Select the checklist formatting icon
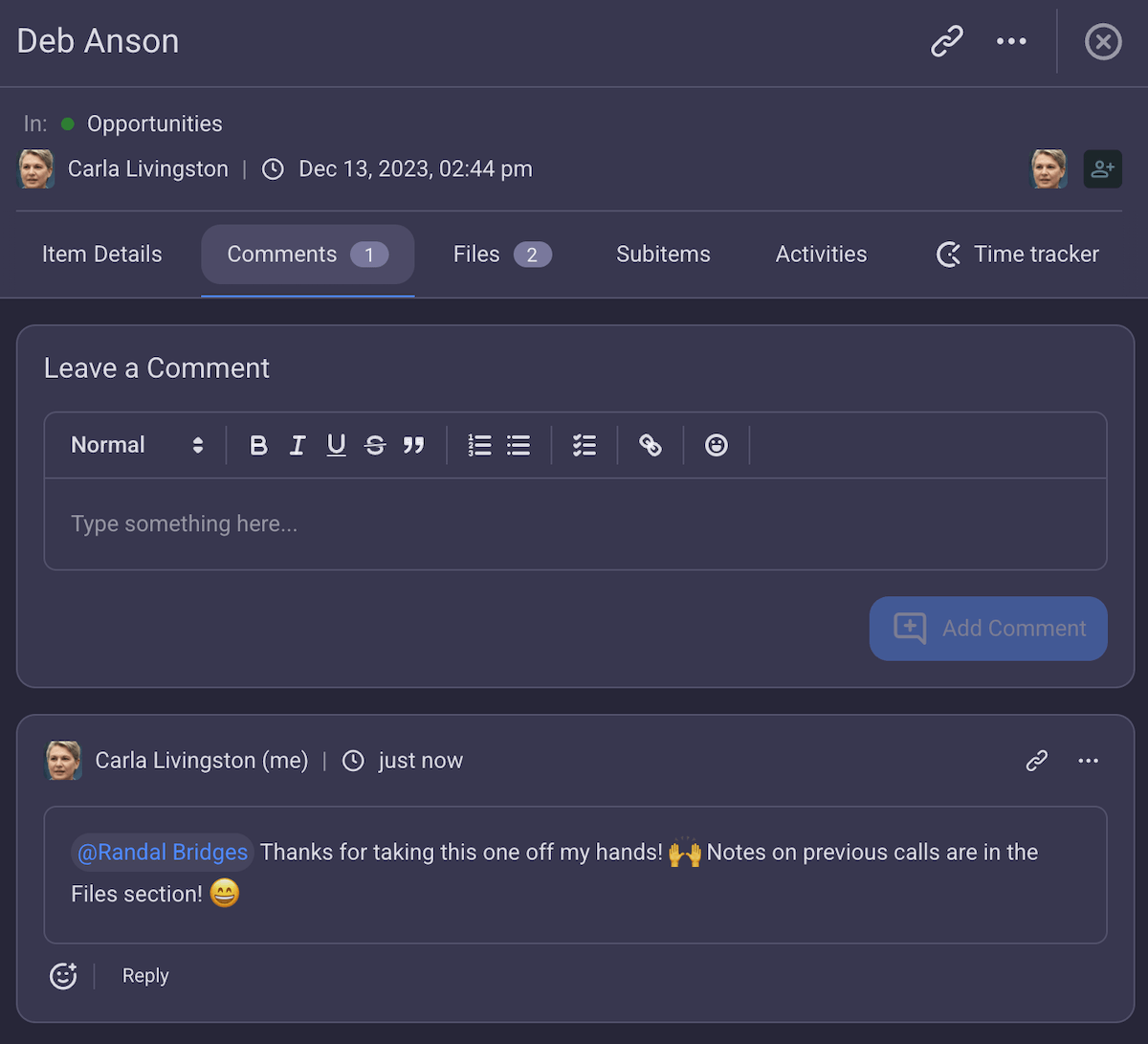1148x1044 pixels. (x=584, y=445)
